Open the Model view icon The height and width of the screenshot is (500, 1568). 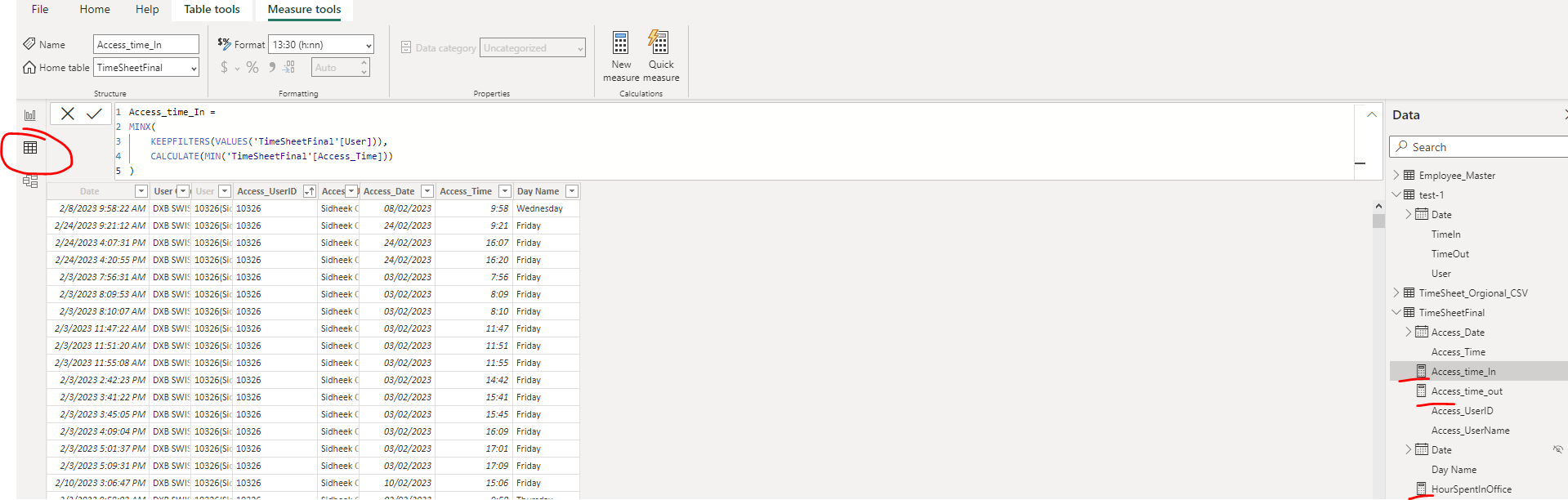coord(30,181)
